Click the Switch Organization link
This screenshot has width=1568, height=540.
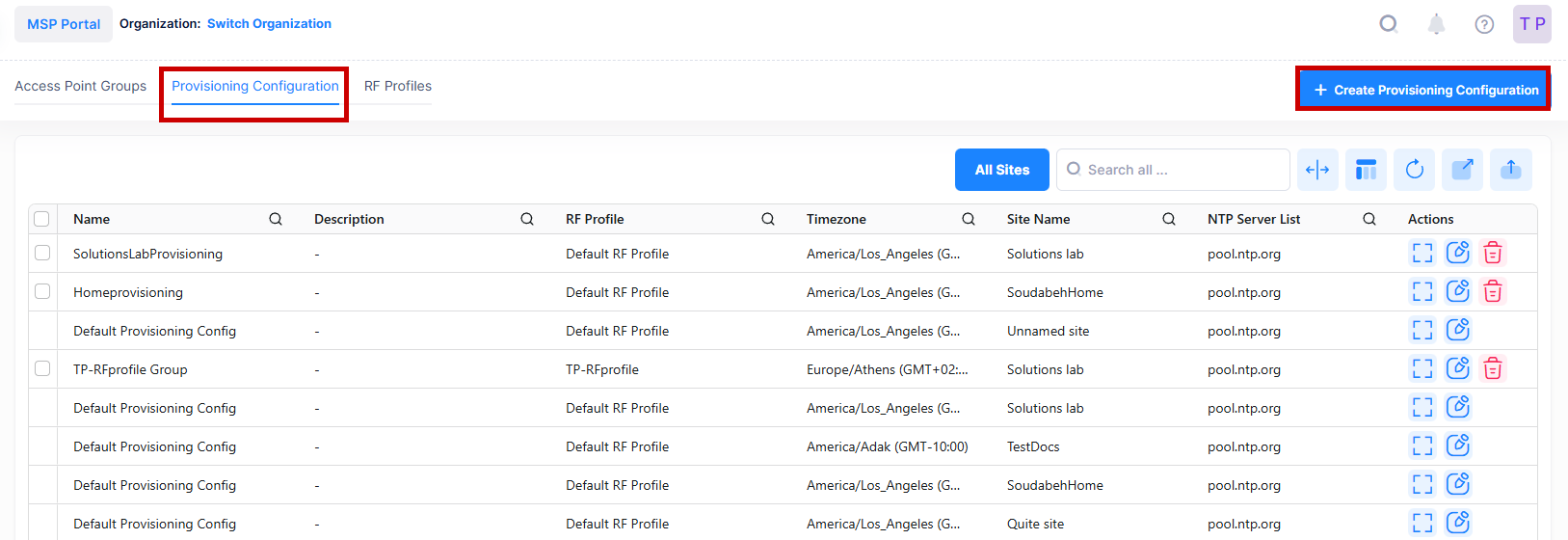click(x=269, y=23)
